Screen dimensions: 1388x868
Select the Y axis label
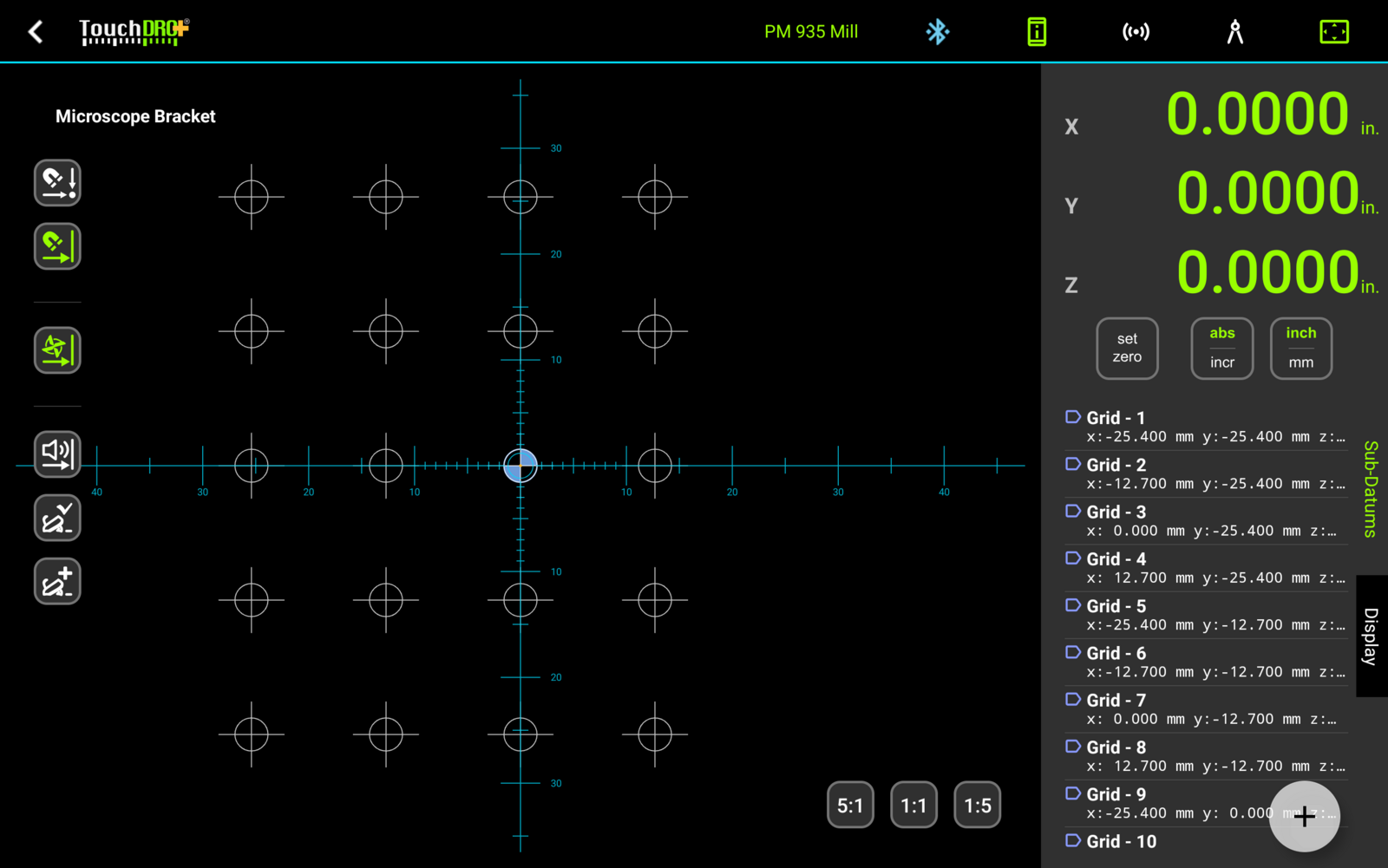click(x=1071, y=206)
